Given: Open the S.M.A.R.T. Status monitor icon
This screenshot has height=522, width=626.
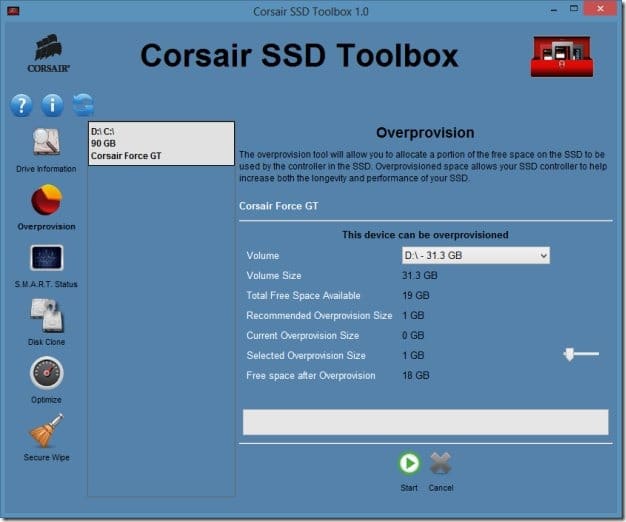Looking at the screenshot, I should 46,258.
